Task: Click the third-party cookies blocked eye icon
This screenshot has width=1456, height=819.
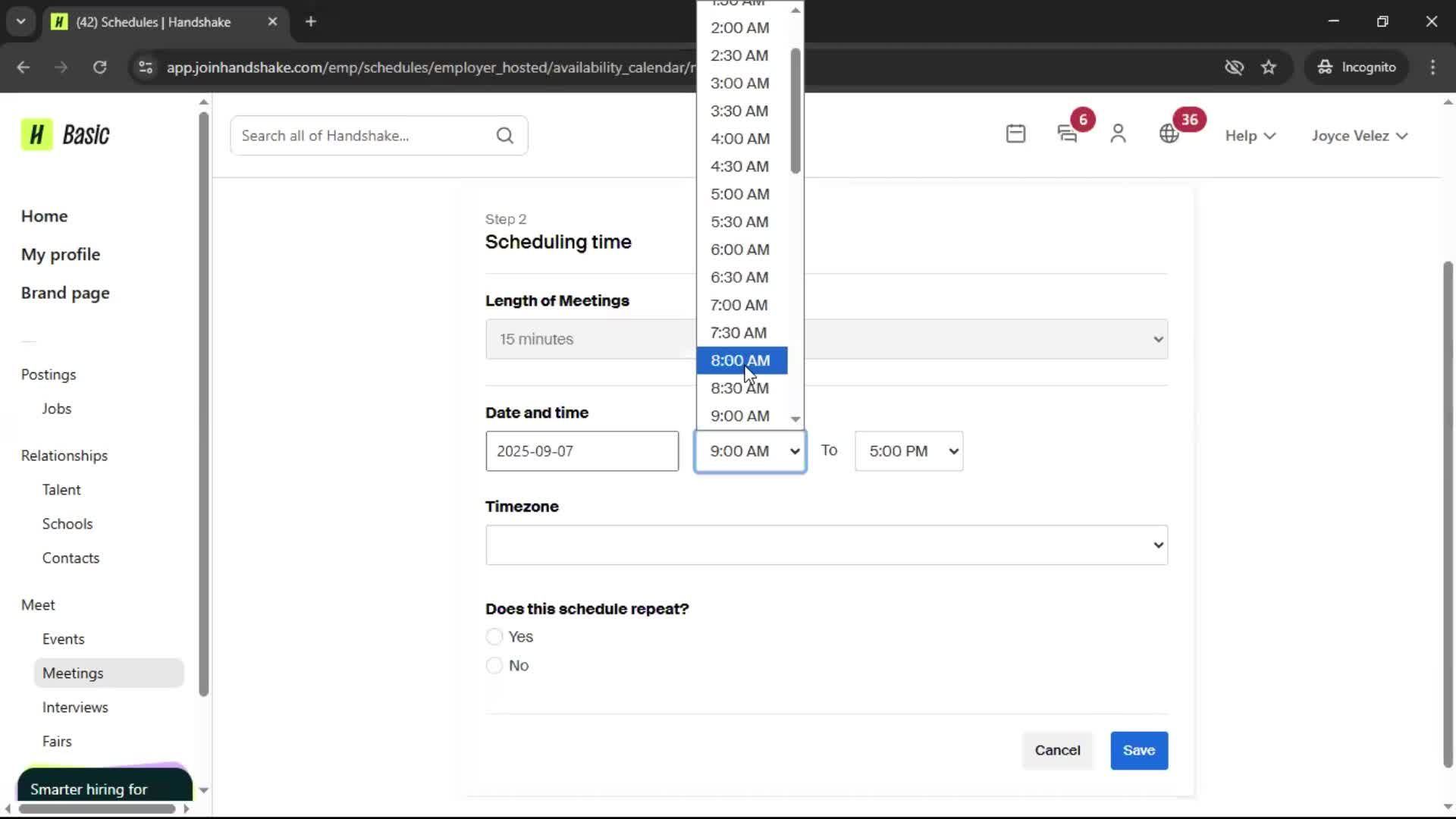Action: [1234, 67]
